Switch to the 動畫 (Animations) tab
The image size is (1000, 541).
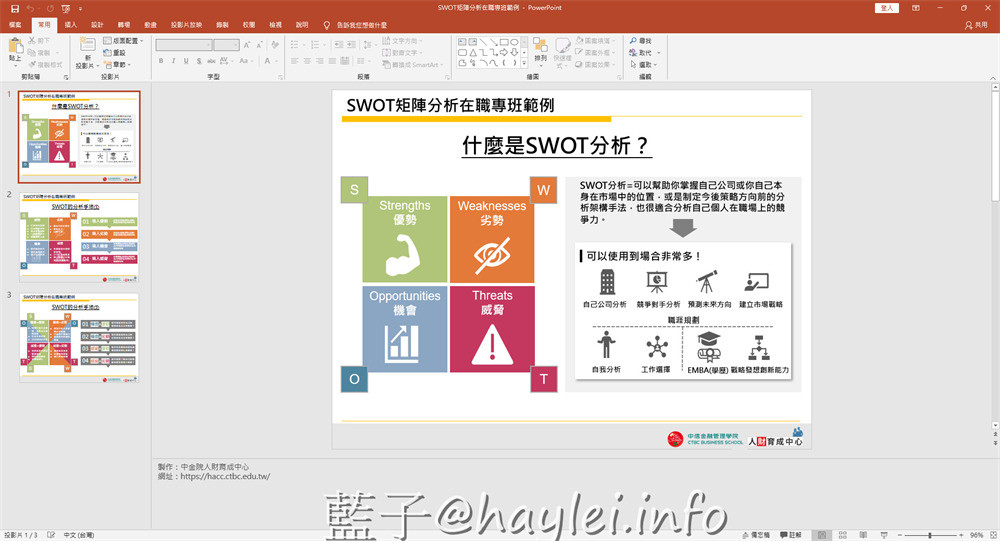tap(151, 25)
